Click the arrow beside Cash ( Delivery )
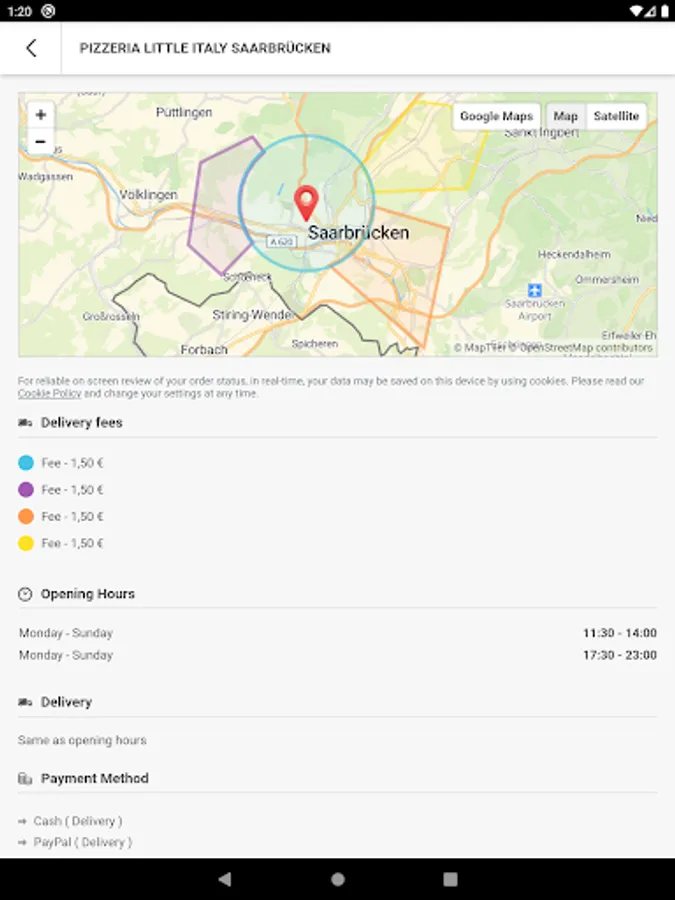 [22, 821]
